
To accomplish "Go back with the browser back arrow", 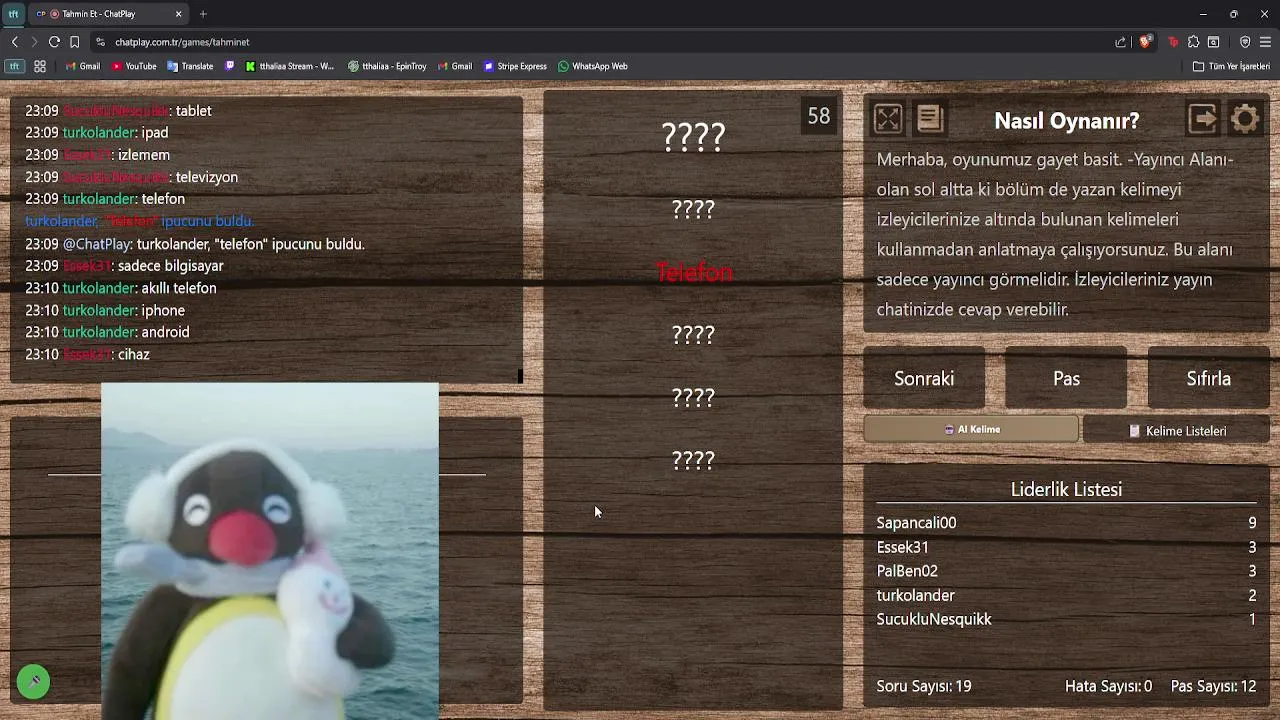I will tap(14, 42).
